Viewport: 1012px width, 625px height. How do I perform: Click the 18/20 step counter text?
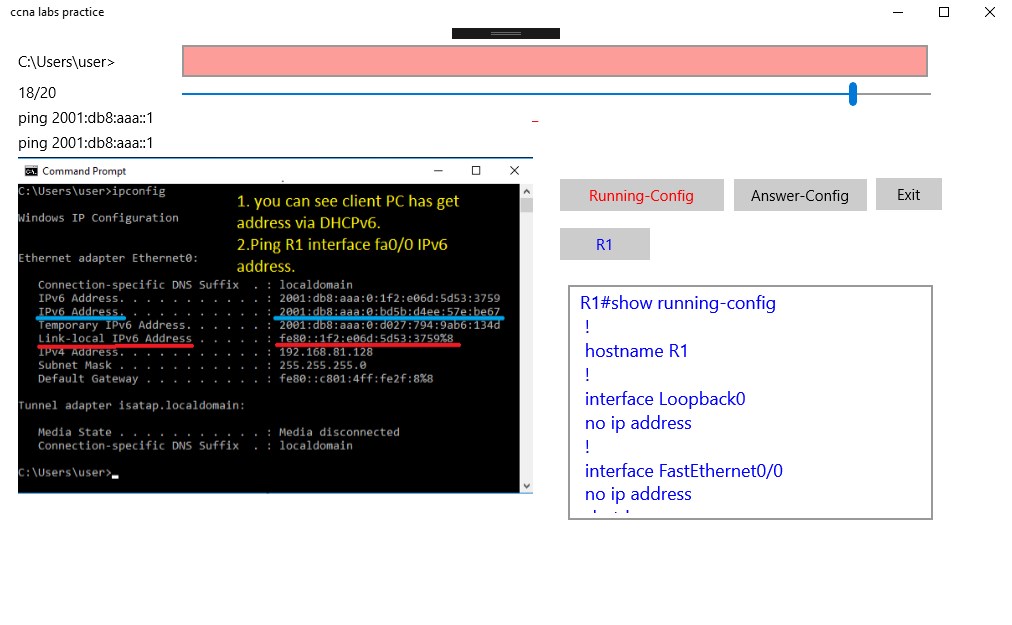point(37,93)
